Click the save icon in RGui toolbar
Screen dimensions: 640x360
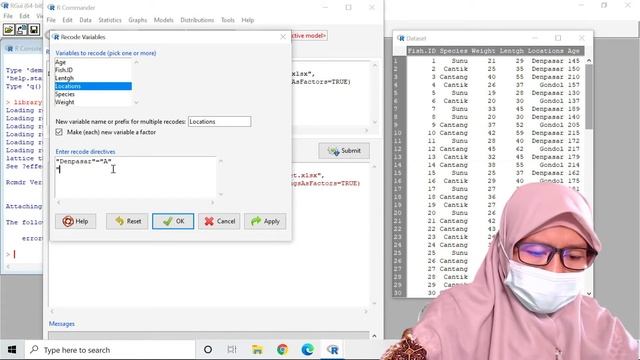point(34,29)
